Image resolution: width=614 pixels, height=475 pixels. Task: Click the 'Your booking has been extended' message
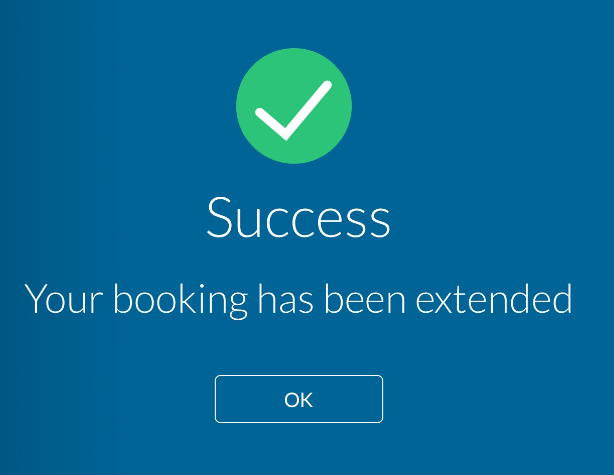point(298,300)
